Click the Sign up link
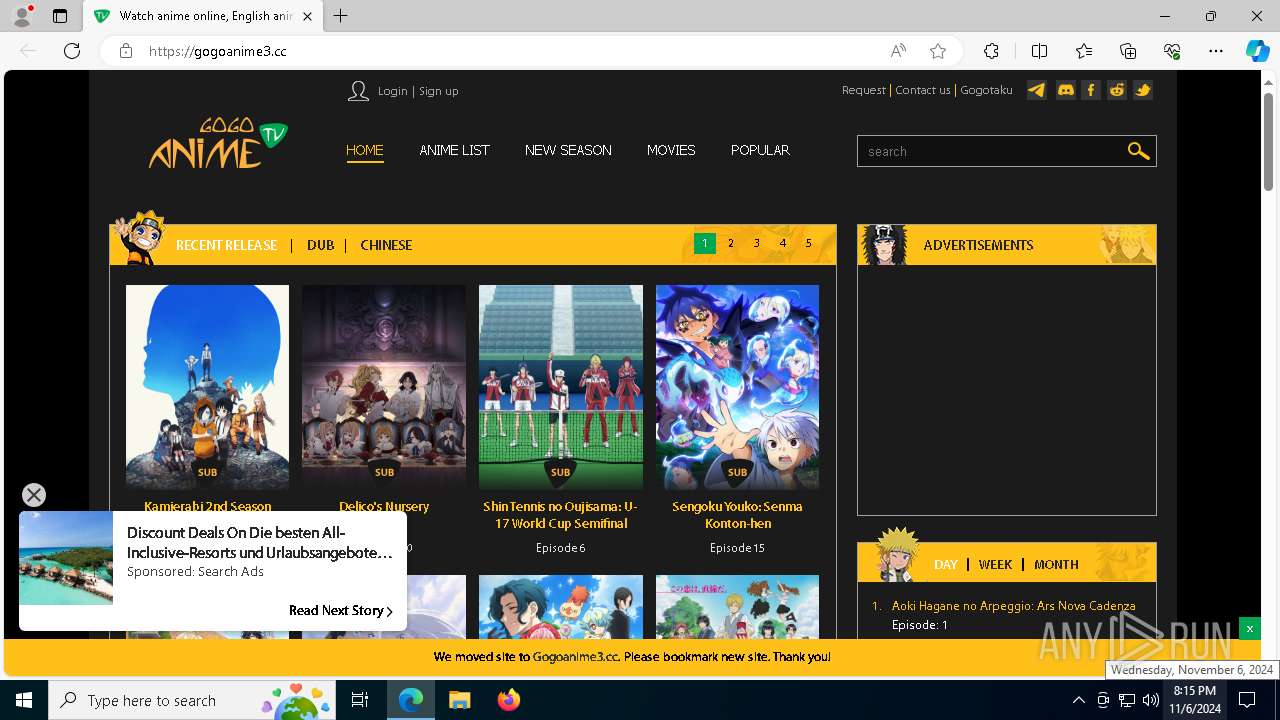The height and width of the screenshot is (720, 1280). 438,91
